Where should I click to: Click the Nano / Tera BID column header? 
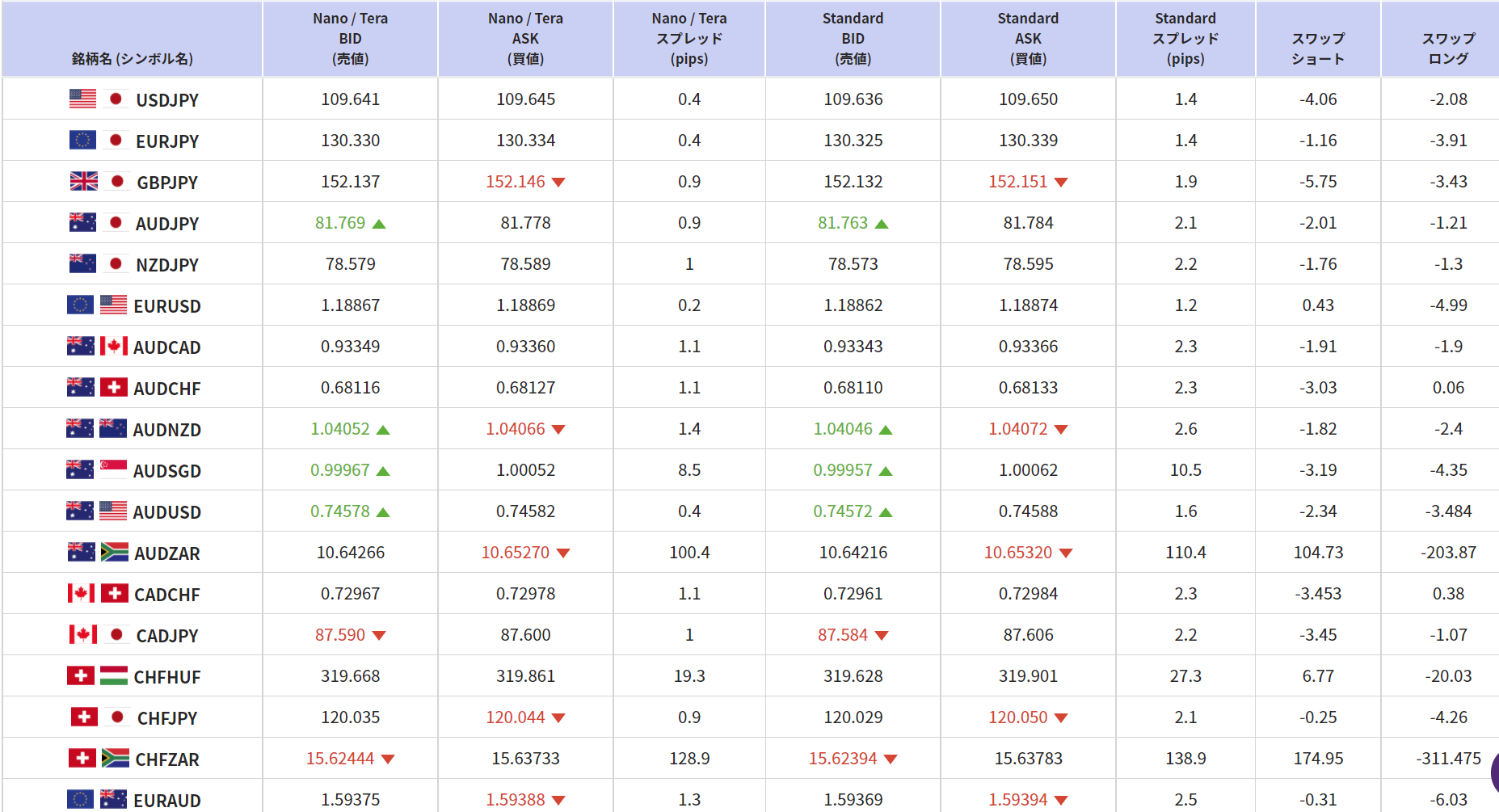point(350,39)
